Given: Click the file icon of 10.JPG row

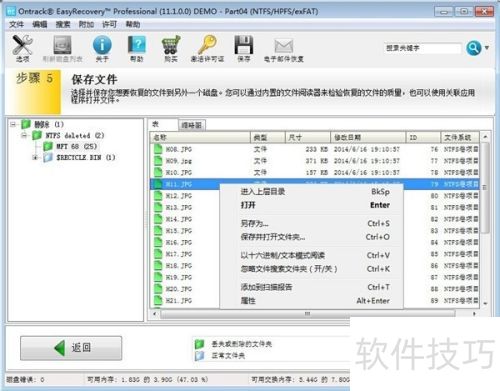Looking at the screenshot, I should point(158,172).
